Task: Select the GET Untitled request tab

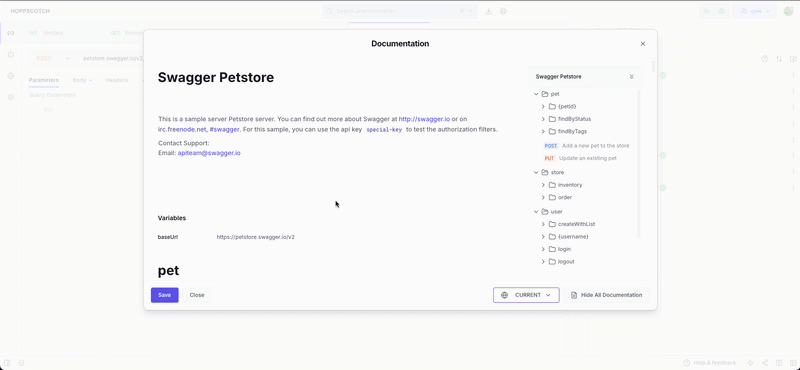Action: pyautogui.click(x=46, y=33)
